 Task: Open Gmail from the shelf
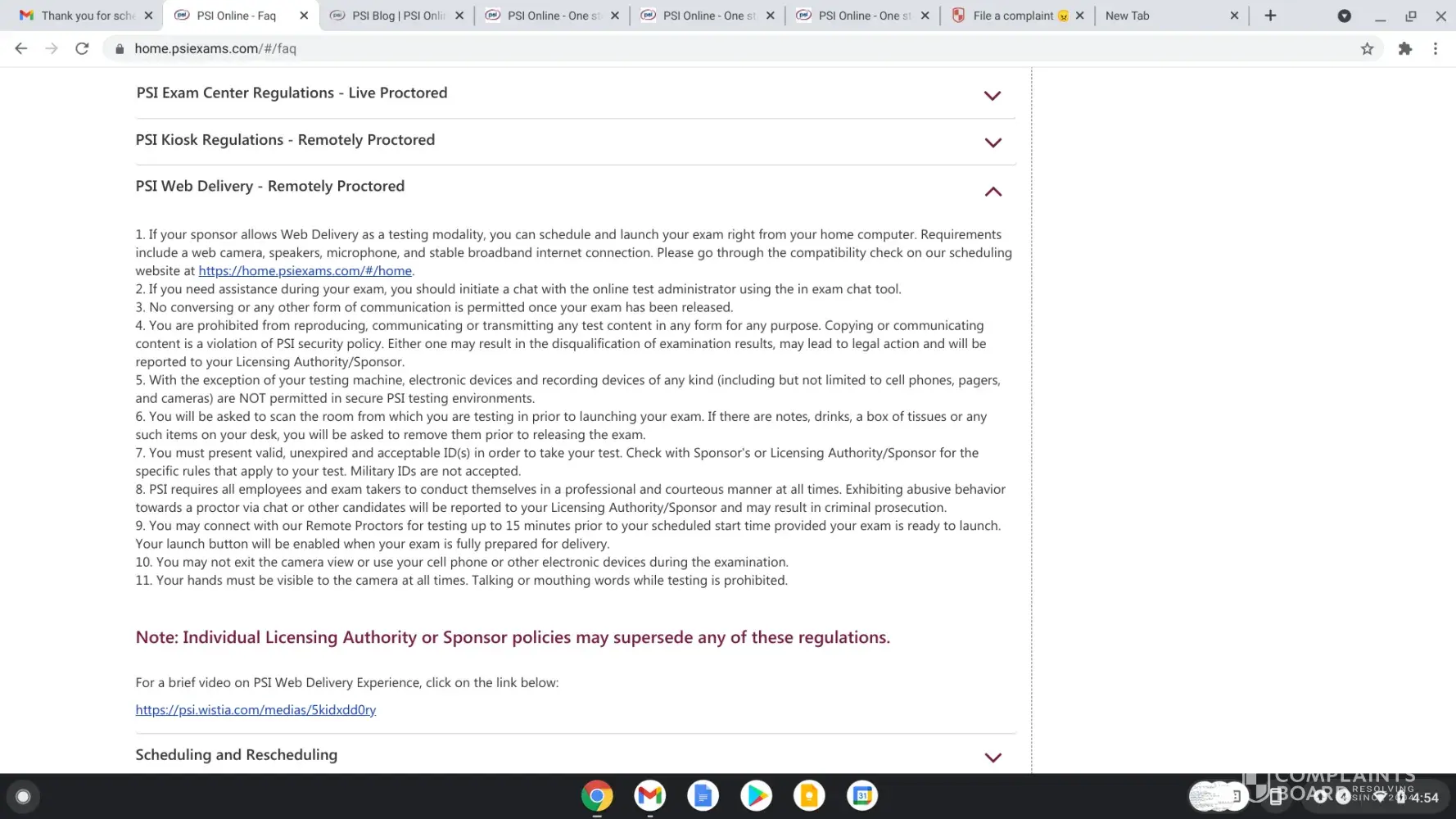(x=649, y=795)
